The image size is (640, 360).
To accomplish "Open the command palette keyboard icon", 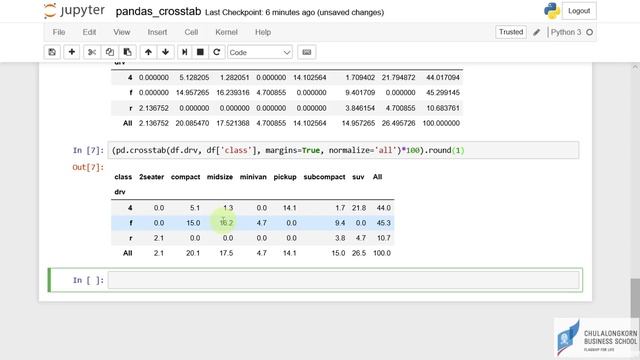I will [307, 52].
